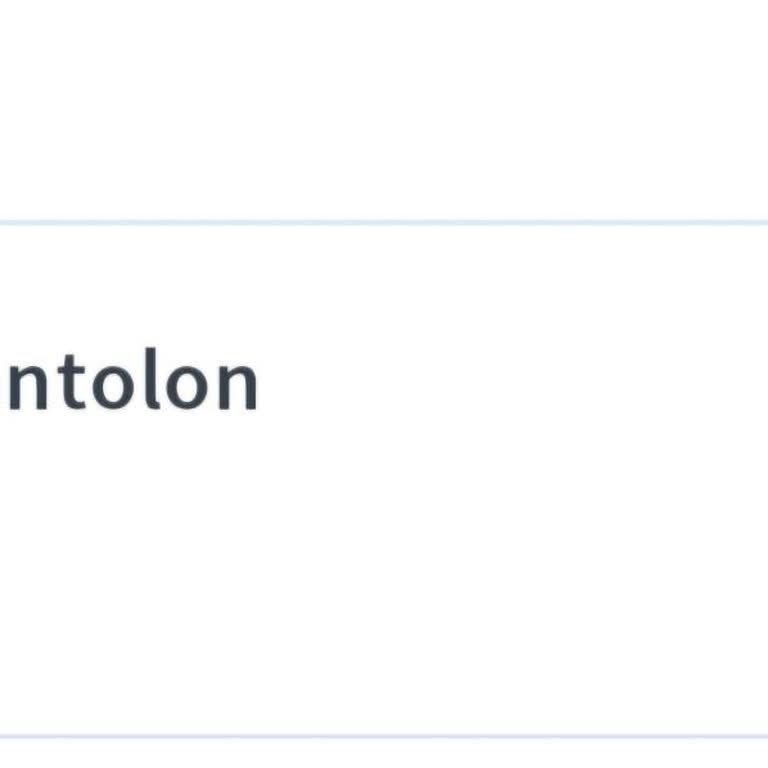Click blank area below the bottom divider

click(x=384, y=755)
